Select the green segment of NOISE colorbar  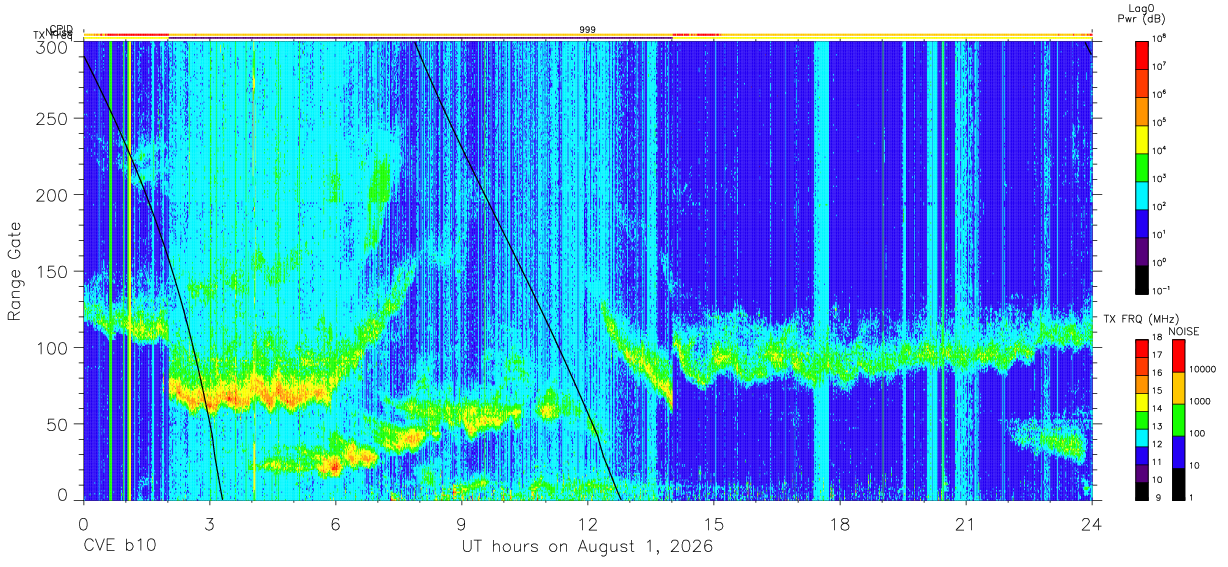[x=1178, y=419]
